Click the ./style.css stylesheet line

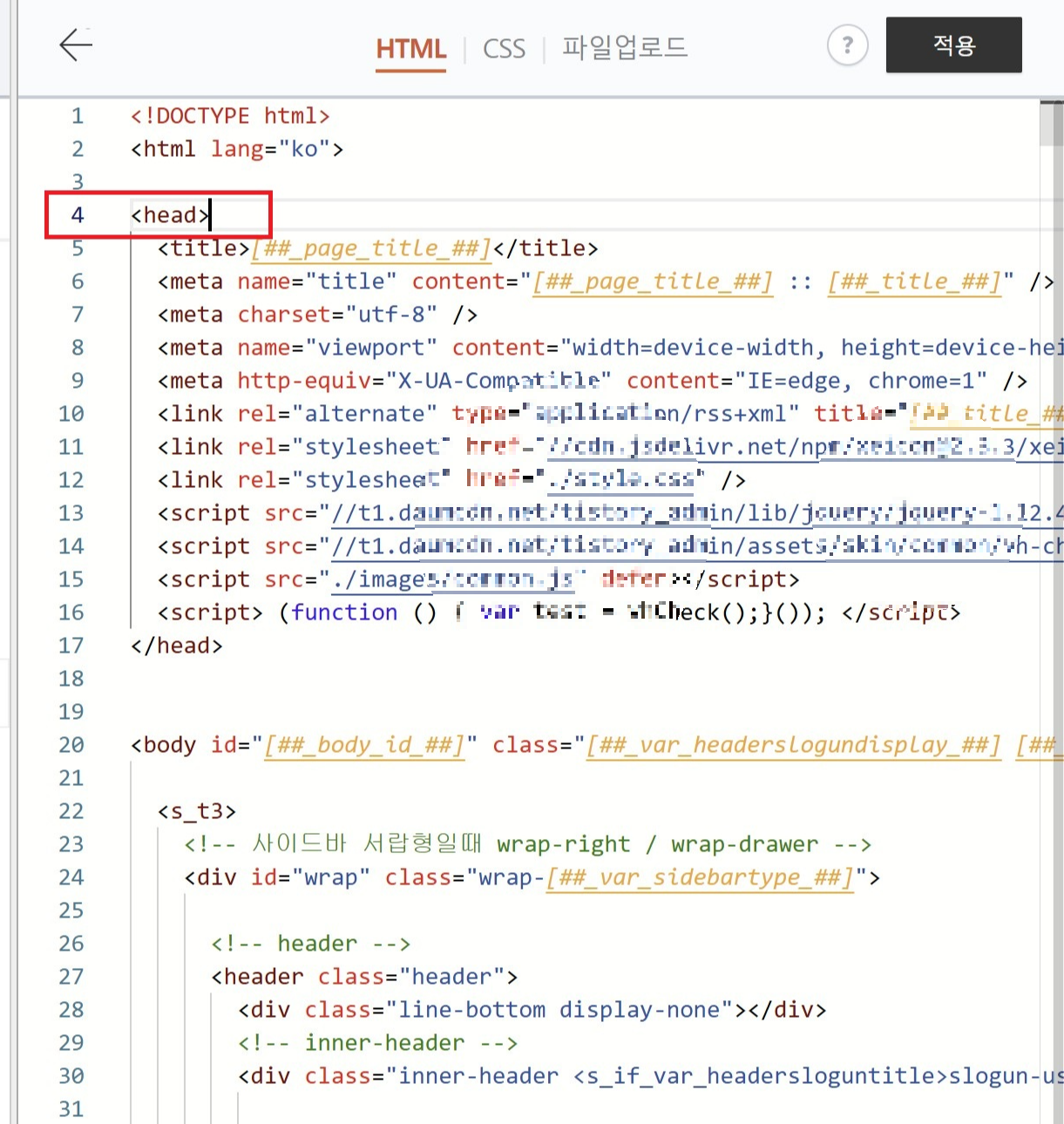451,480
